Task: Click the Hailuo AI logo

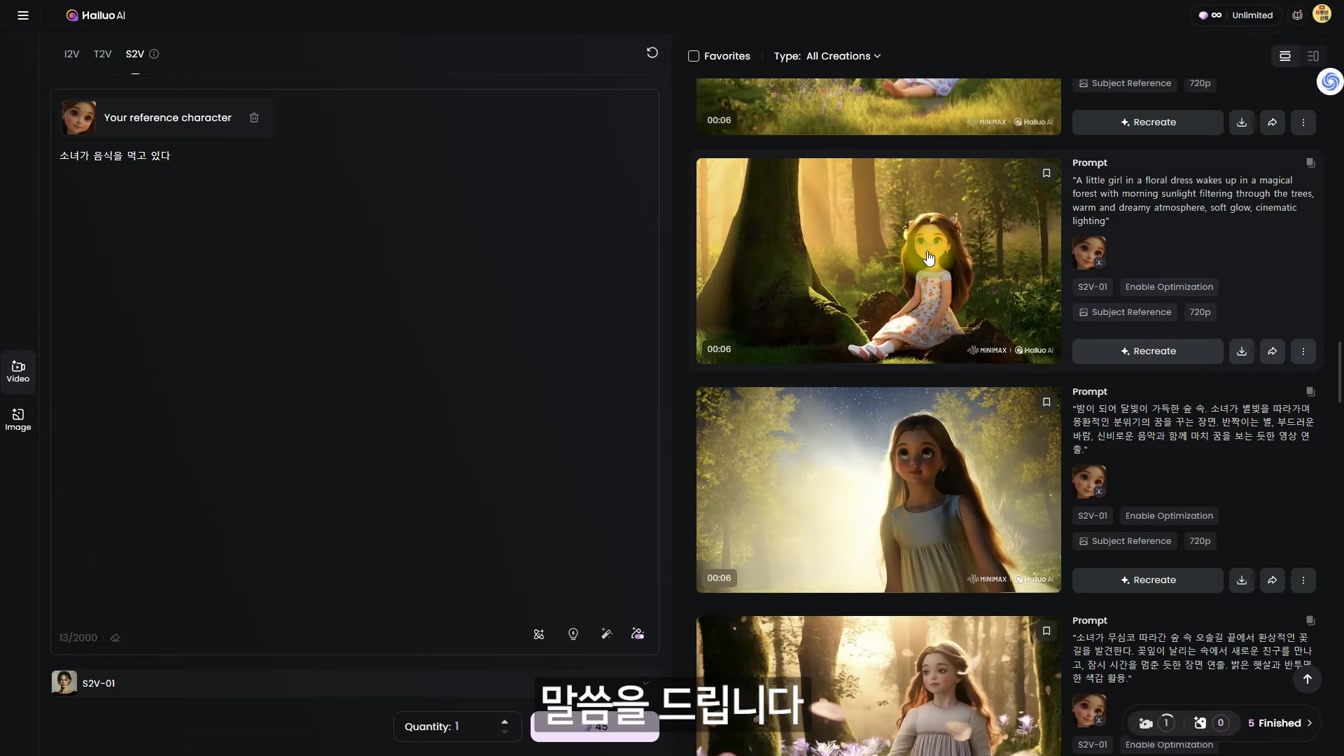Action: 96,15
